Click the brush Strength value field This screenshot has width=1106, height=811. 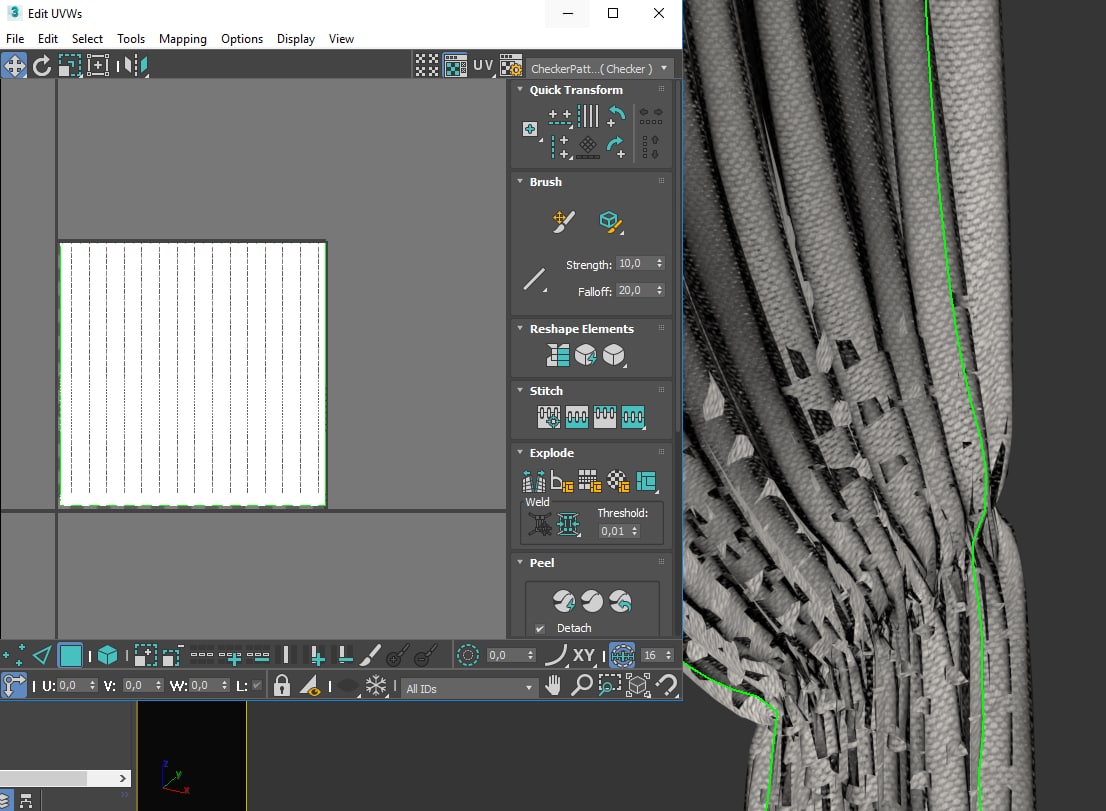click(633, 264)
